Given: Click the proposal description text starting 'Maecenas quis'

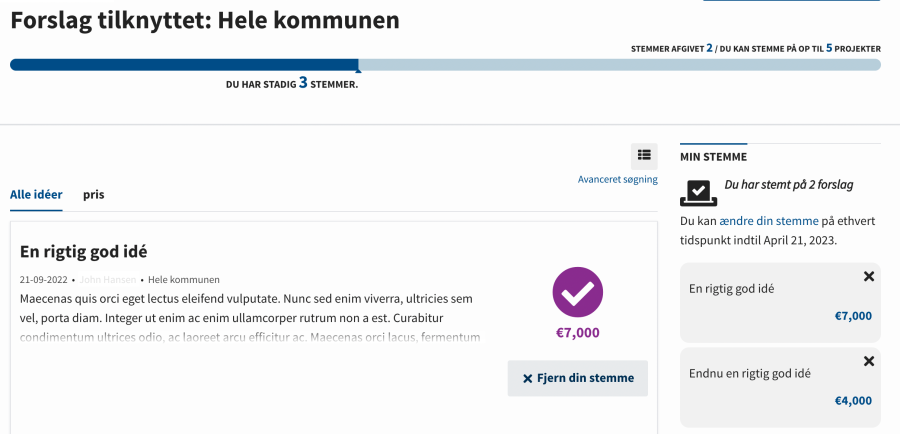Looking at the screenshot, I should pyautogui.click(x=245, y=308).
